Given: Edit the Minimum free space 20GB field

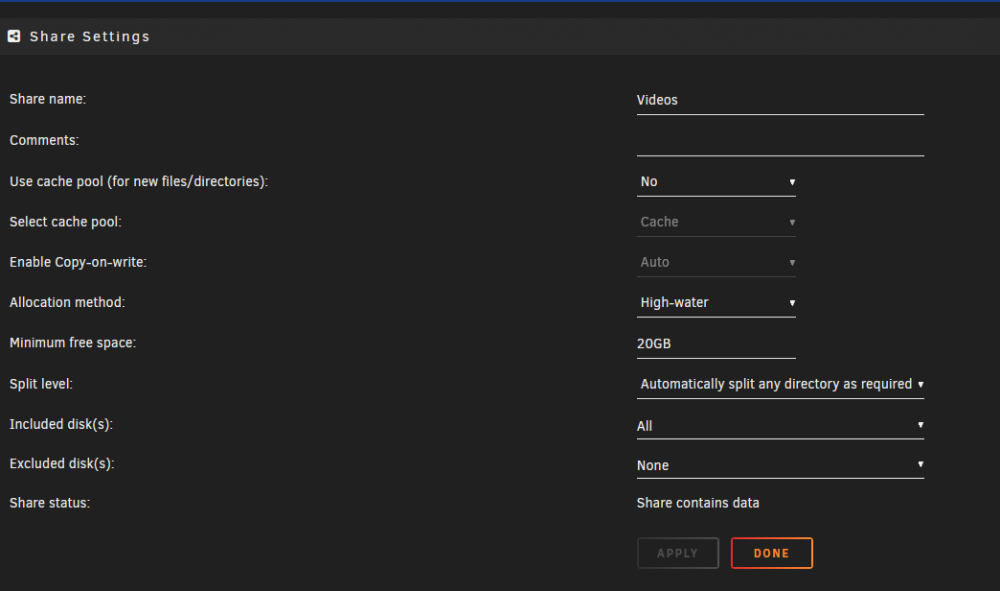Looking at the screenshot, I should 716,344.
